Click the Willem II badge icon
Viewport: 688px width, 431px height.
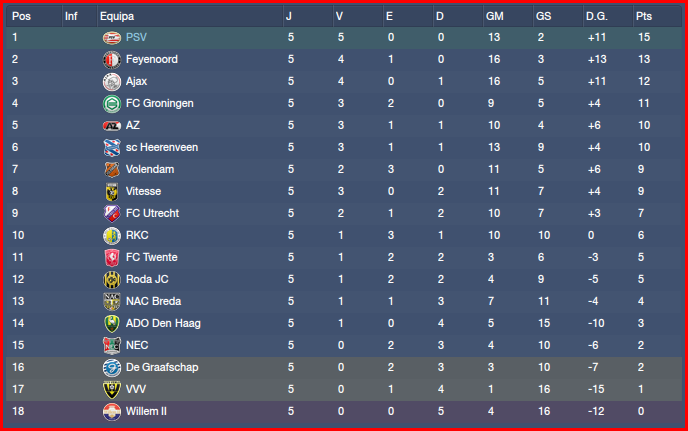[111, 411]
